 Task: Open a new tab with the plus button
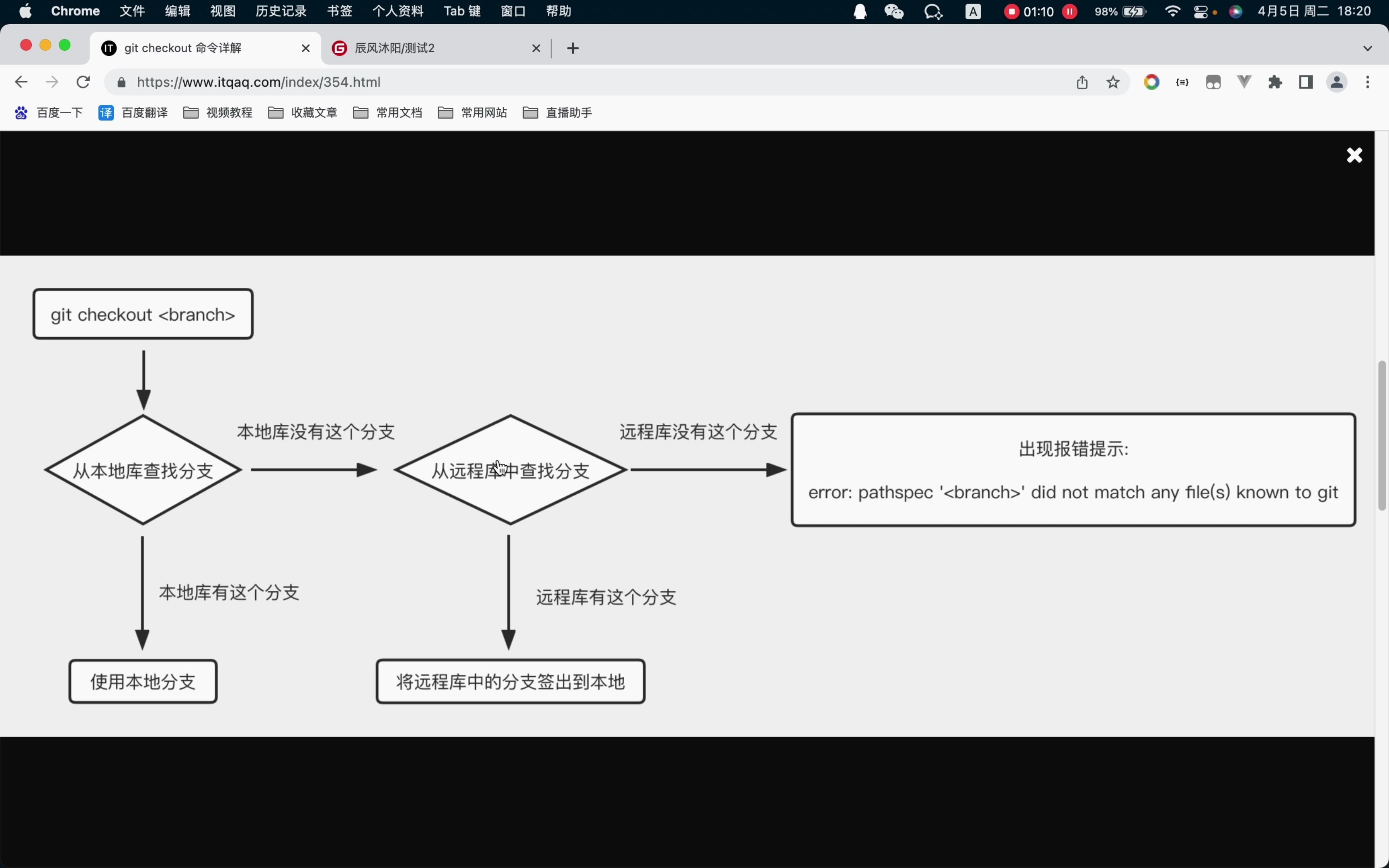(573, 48)
